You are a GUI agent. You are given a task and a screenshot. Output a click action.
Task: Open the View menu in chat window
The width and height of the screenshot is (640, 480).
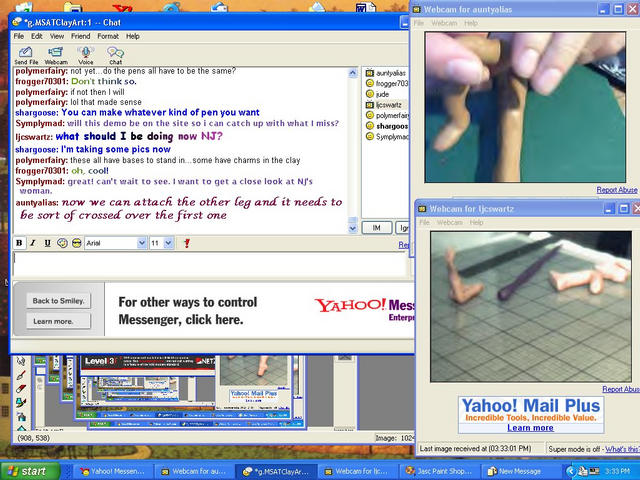click(x=57, y=36)
